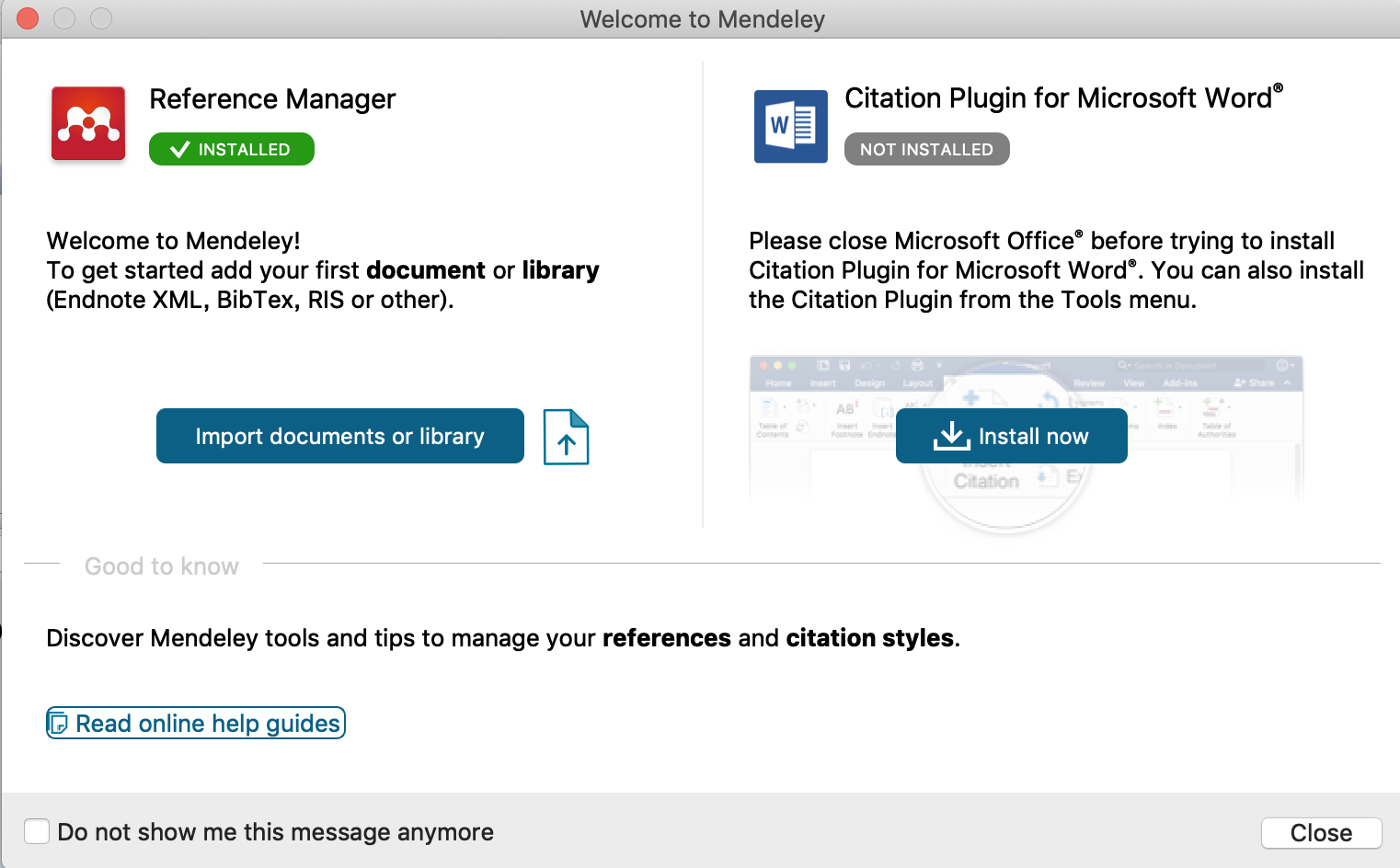Viewport: 1400px width, 868px height.
Task: Click the Microsoft Word plugin icon
Action: pos(790,126)
